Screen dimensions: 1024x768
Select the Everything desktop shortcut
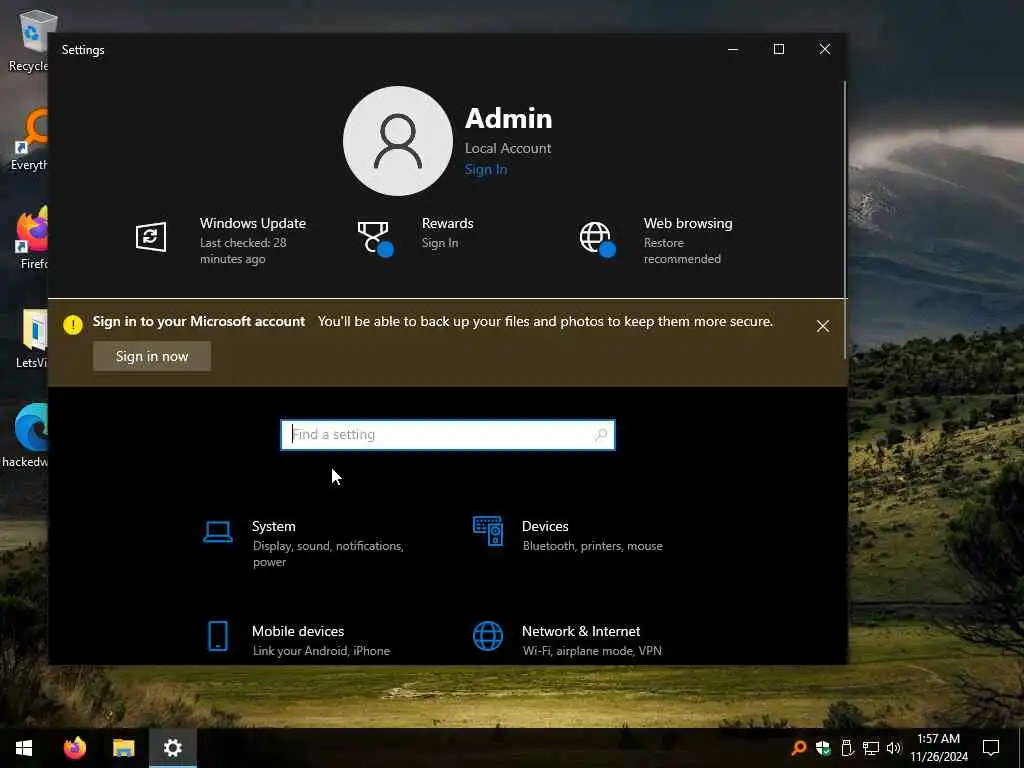(x=29, y=140)
